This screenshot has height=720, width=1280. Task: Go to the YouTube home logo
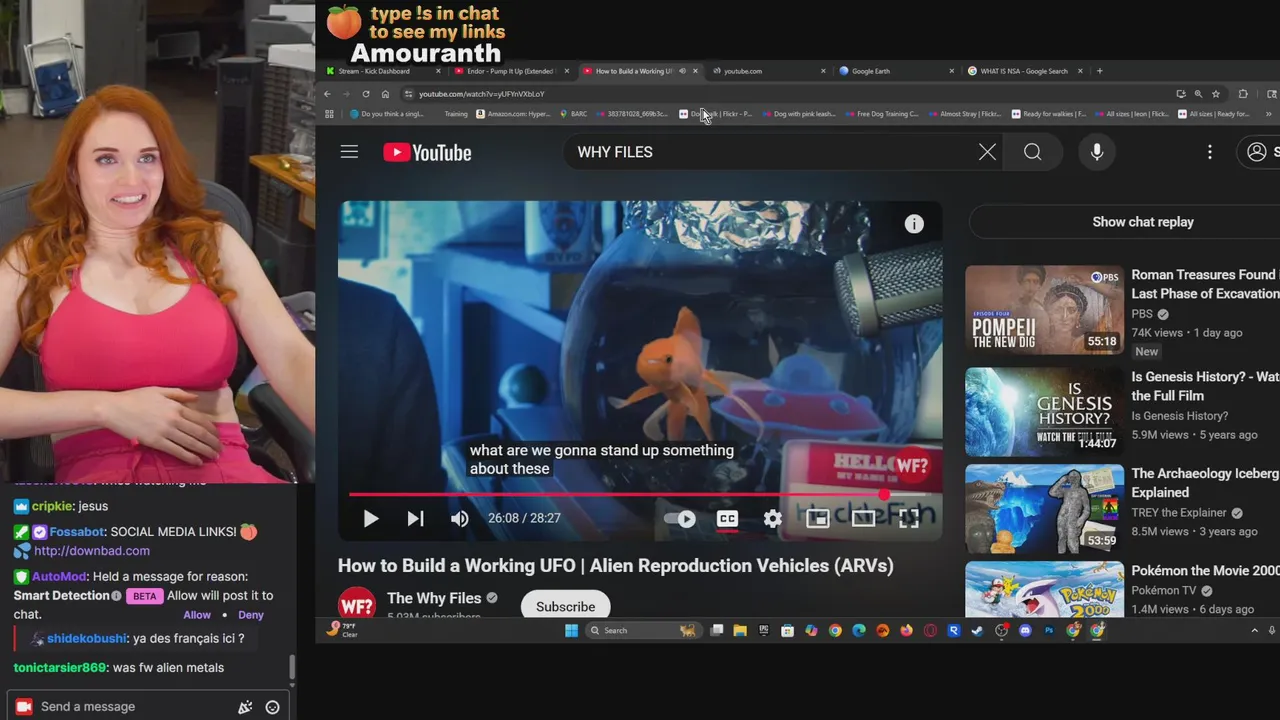(427, 152)
